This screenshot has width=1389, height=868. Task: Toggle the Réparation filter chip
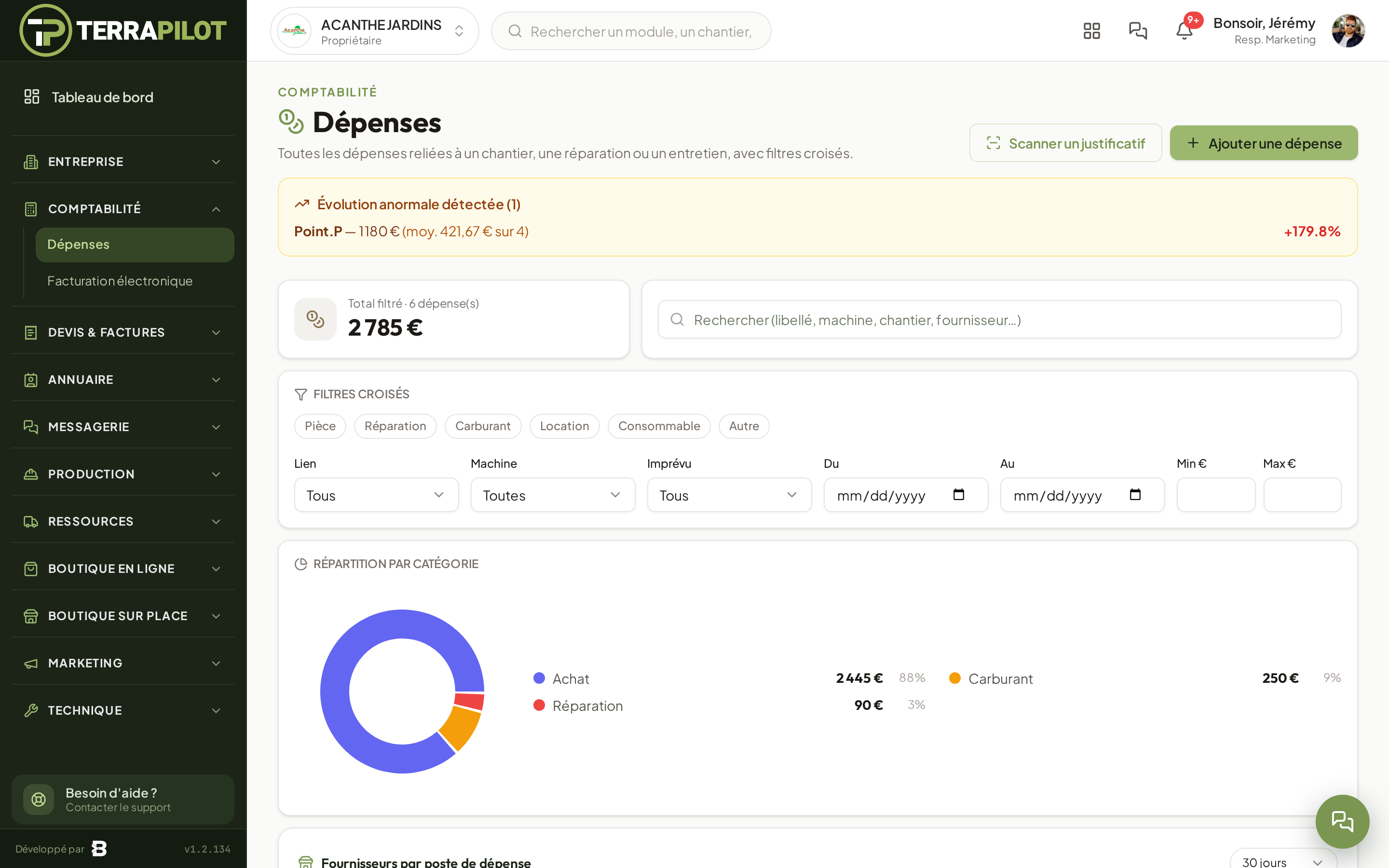click(395, 426)
